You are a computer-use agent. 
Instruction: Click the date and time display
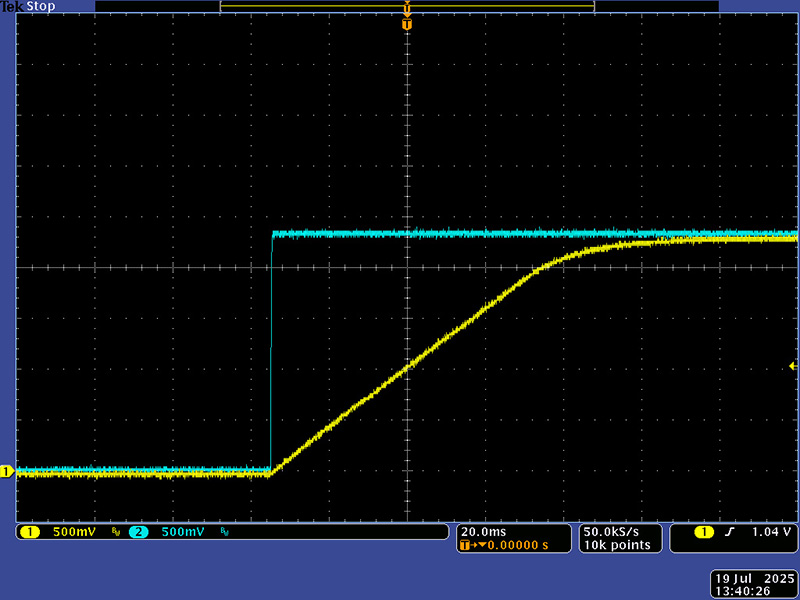point(753,585)
